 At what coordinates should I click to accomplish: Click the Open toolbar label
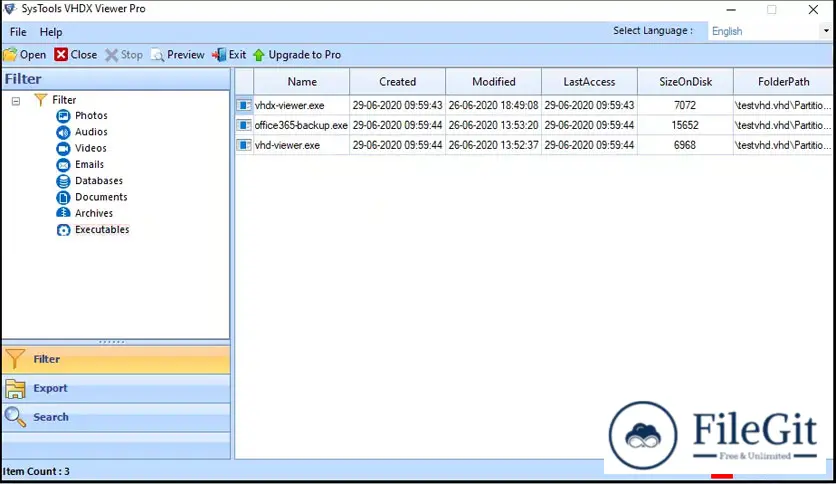coord(33,55)
